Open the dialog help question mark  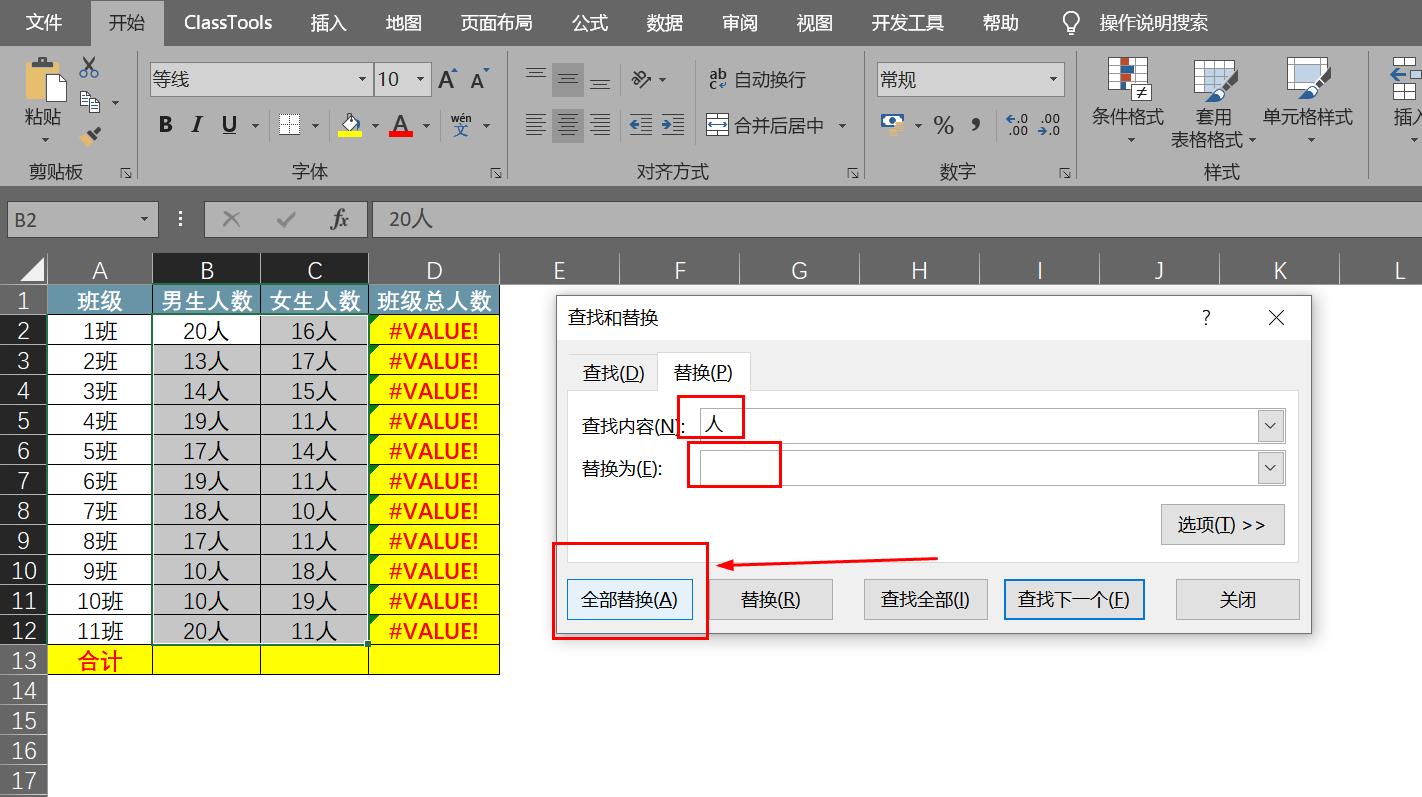tap(1206, 318)
